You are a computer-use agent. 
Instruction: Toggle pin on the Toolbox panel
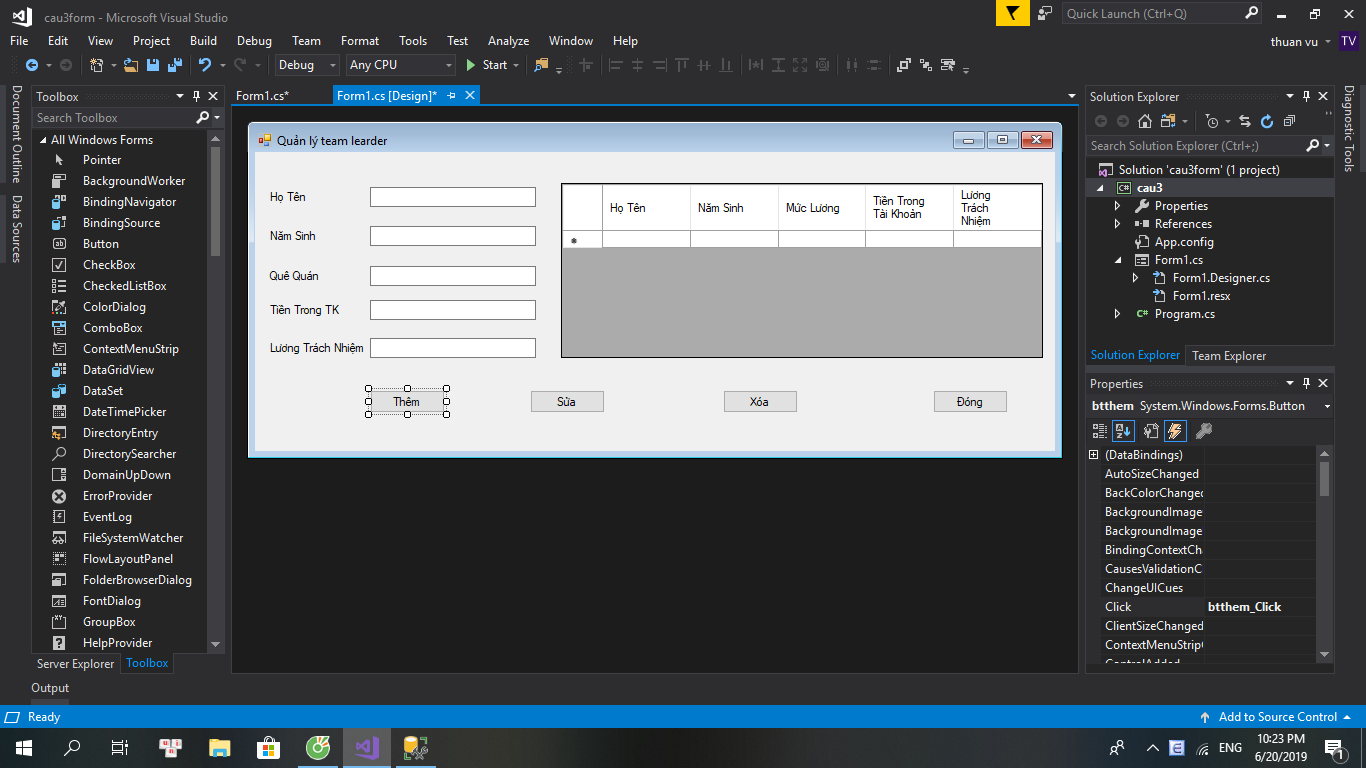(x=196, y=97)
